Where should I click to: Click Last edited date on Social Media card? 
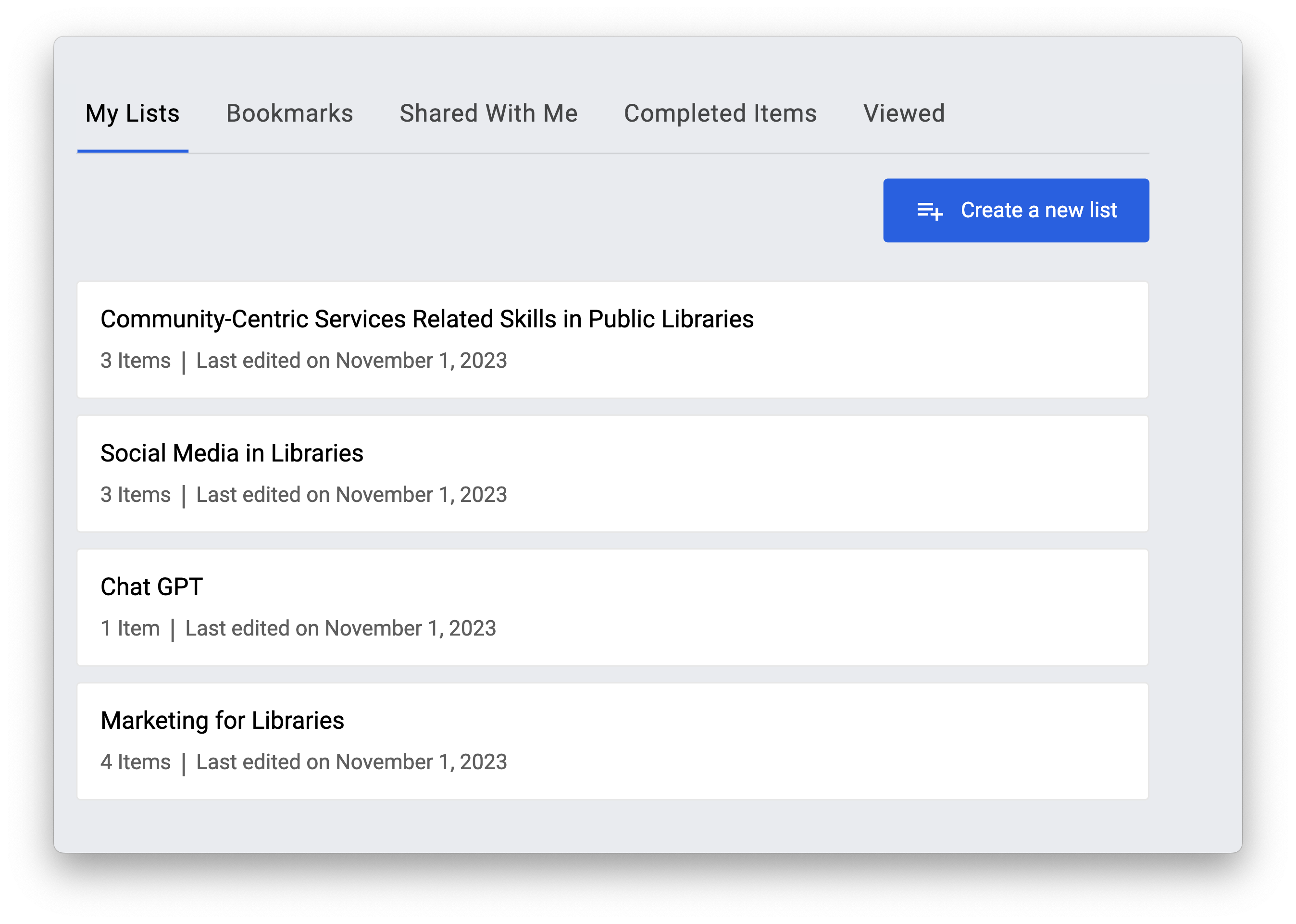pyautogui.click(x=351, y=495)
